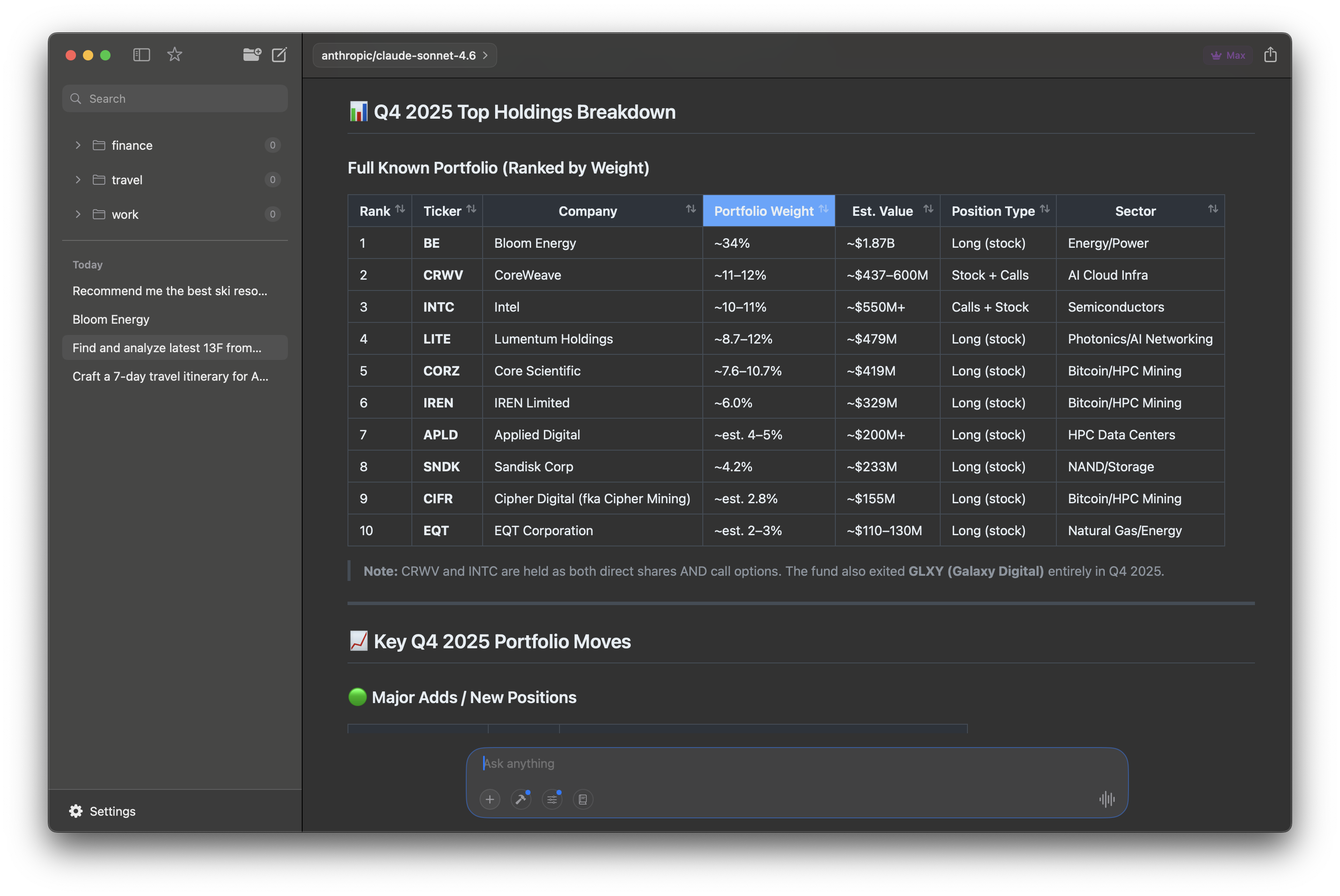
Task: Toggle the sidebar panel icon
Action: click(x=141, y=55)
